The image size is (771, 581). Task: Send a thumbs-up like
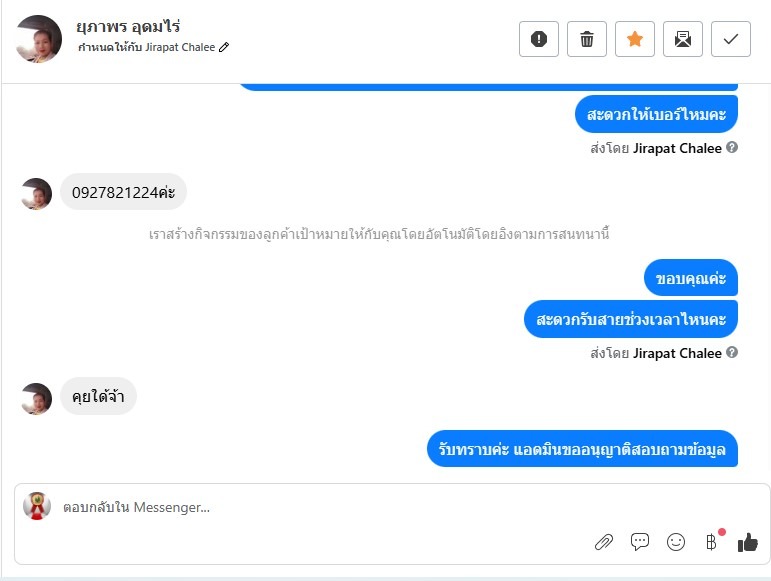(x=748, y=542)
